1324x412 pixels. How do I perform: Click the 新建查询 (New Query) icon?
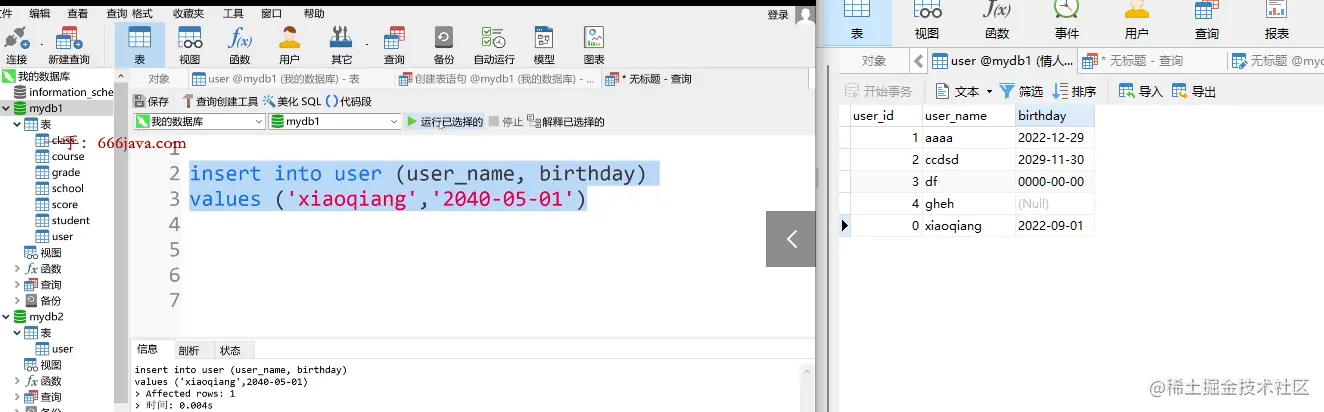click(x=69, y=45)
